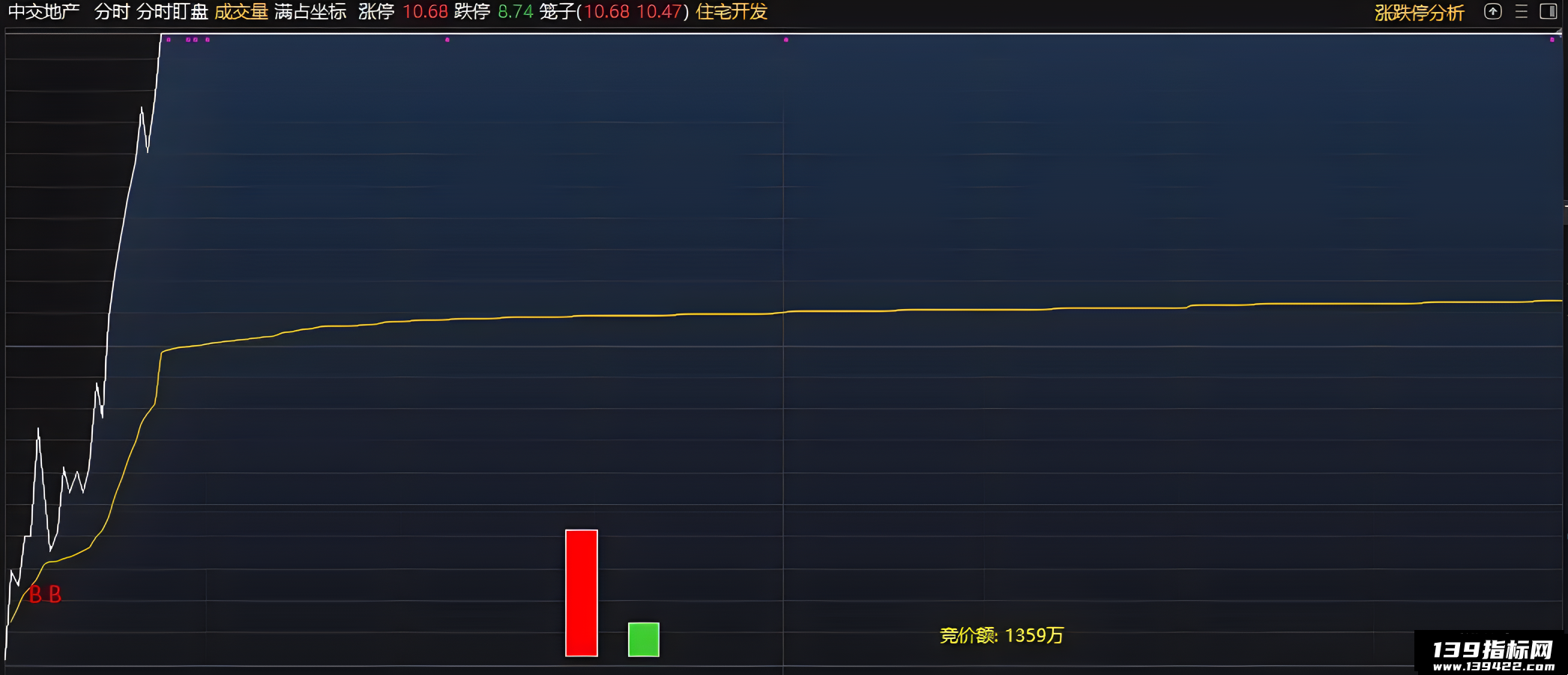Toggle 满占坐标 option
The height and width of the screenshot is (675, 1568).
pos(310,12)
